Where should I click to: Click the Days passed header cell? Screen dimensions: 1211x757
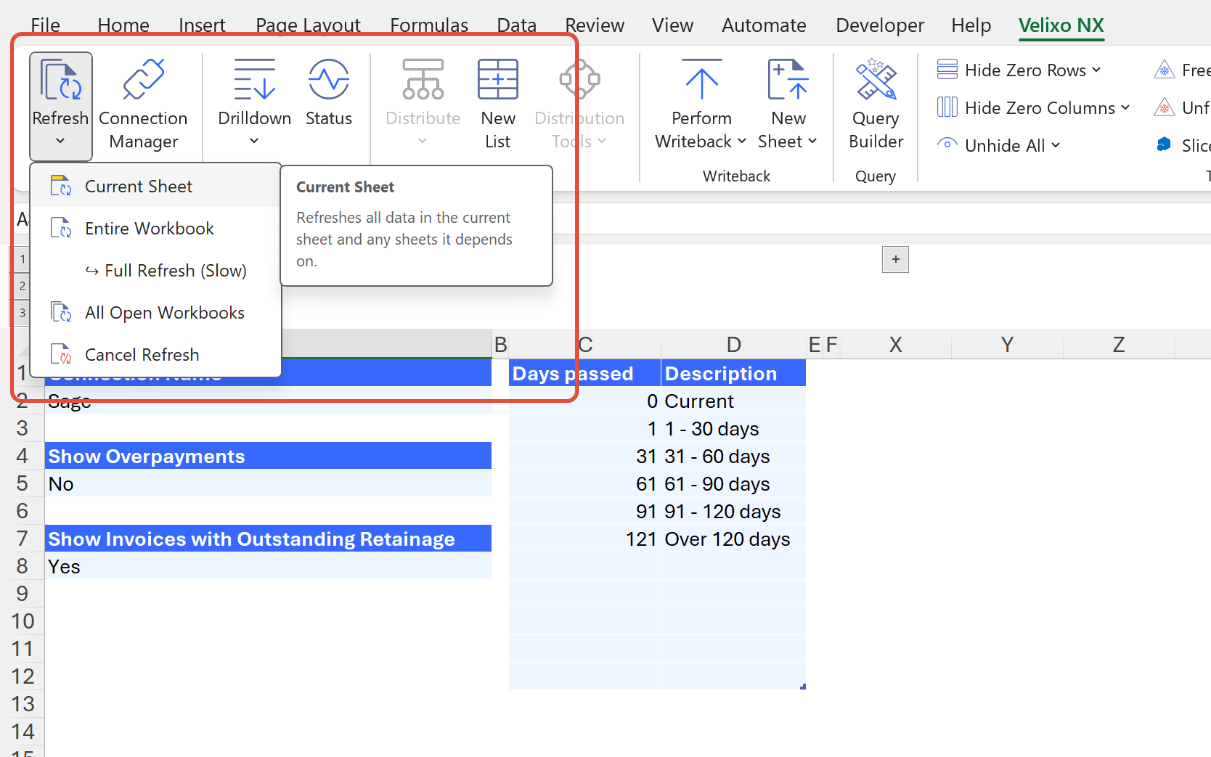(585, 373)
